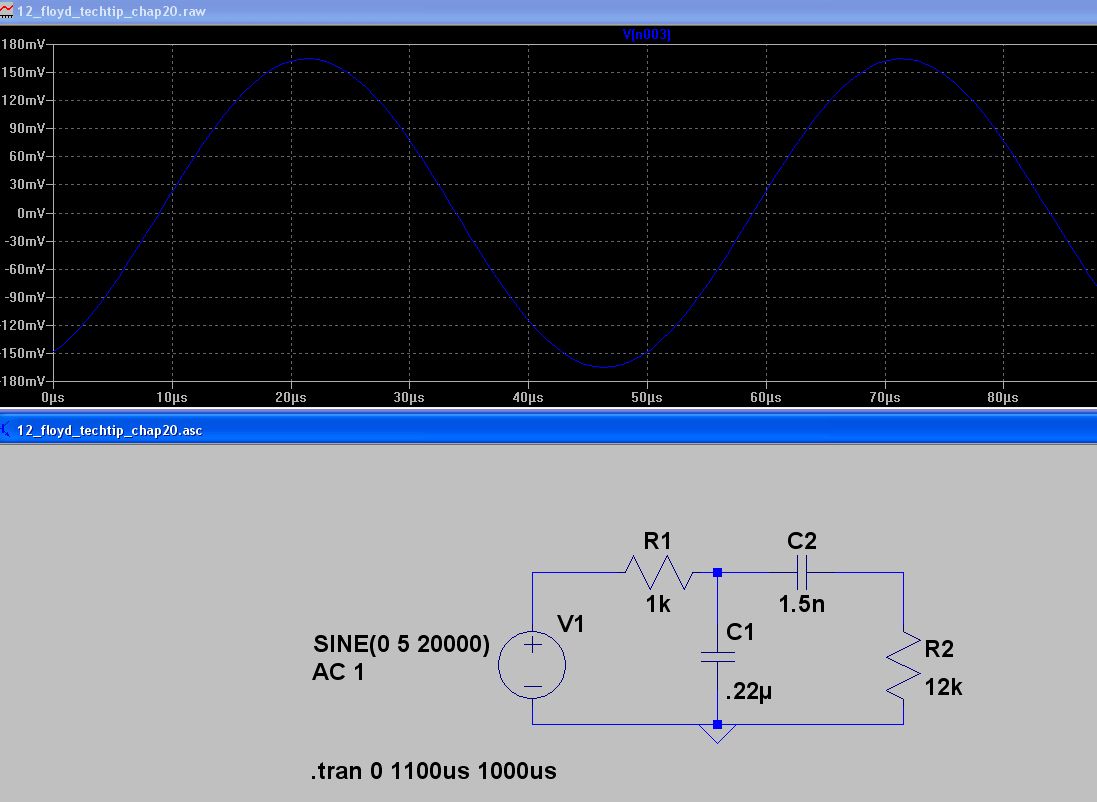The width and height of the screenshot is (1097, 802).
Task: Click the bottom junction node above ground
Action: (x=717, y=724)
